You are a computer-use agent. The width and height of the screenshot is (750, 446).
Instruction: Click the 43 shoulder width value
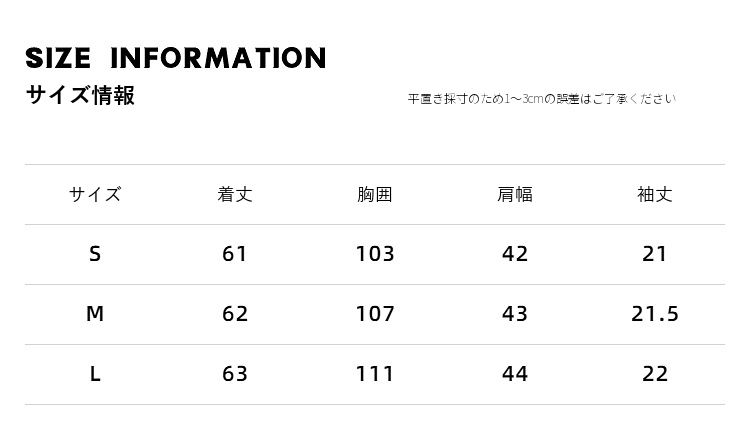pyautogui.click(x=515, y=314)
